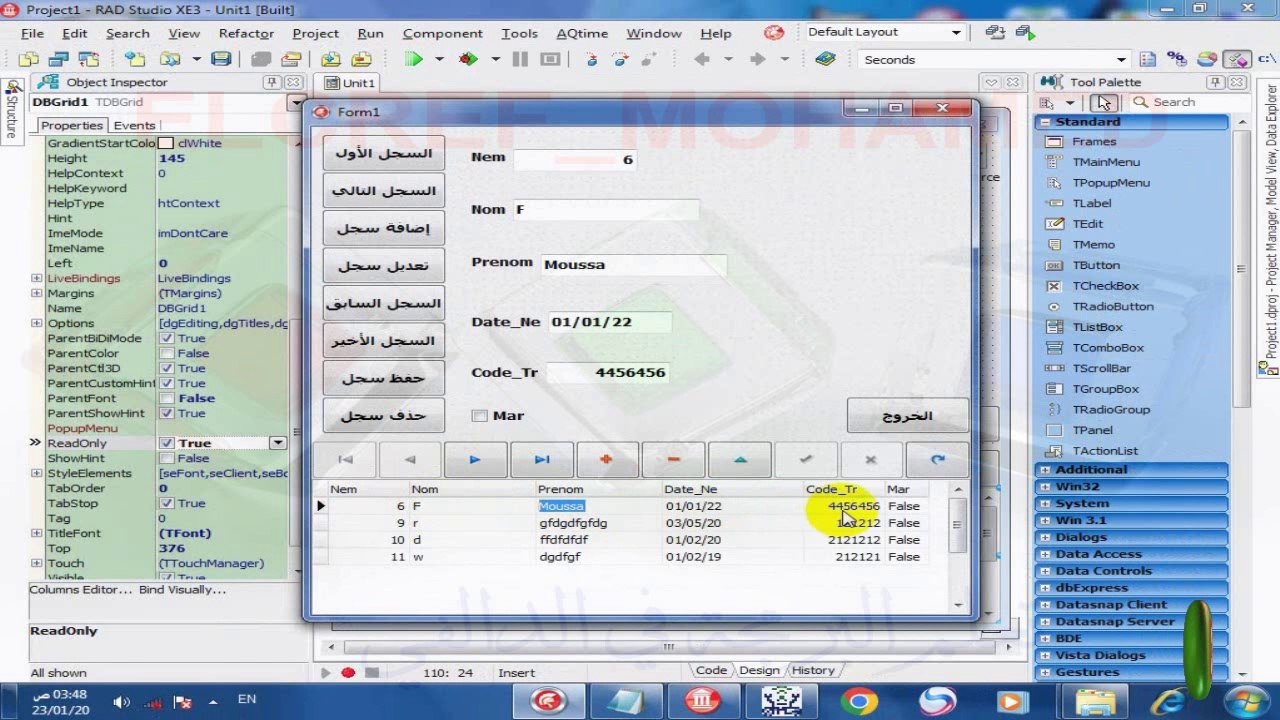Click the Save floppy disk toolbar icon
The image size is (1280, 720).
(x=221, y=59)
